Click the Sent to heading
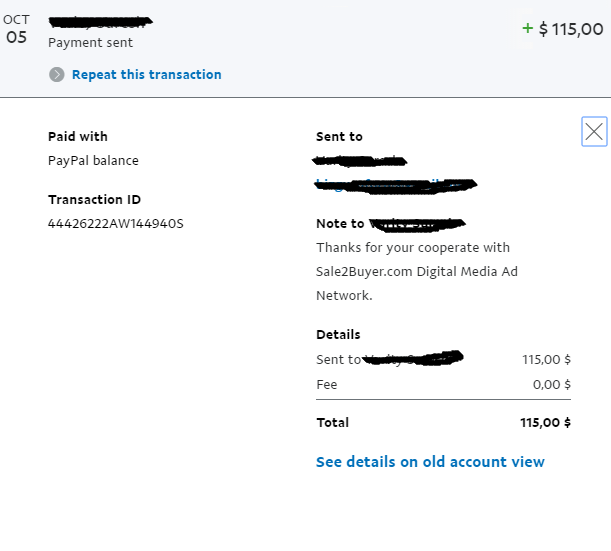This screenshot has width=611, height=551. [x=339, y=136]
